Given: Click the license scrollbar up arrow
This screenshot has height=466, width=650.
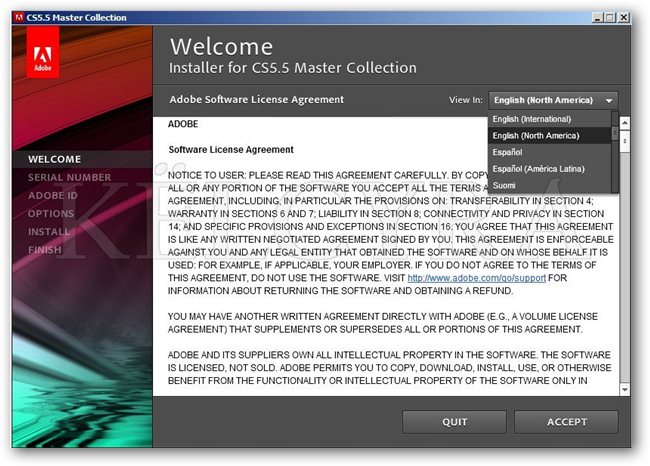Looking at the screenshot, I should (624, 123).
